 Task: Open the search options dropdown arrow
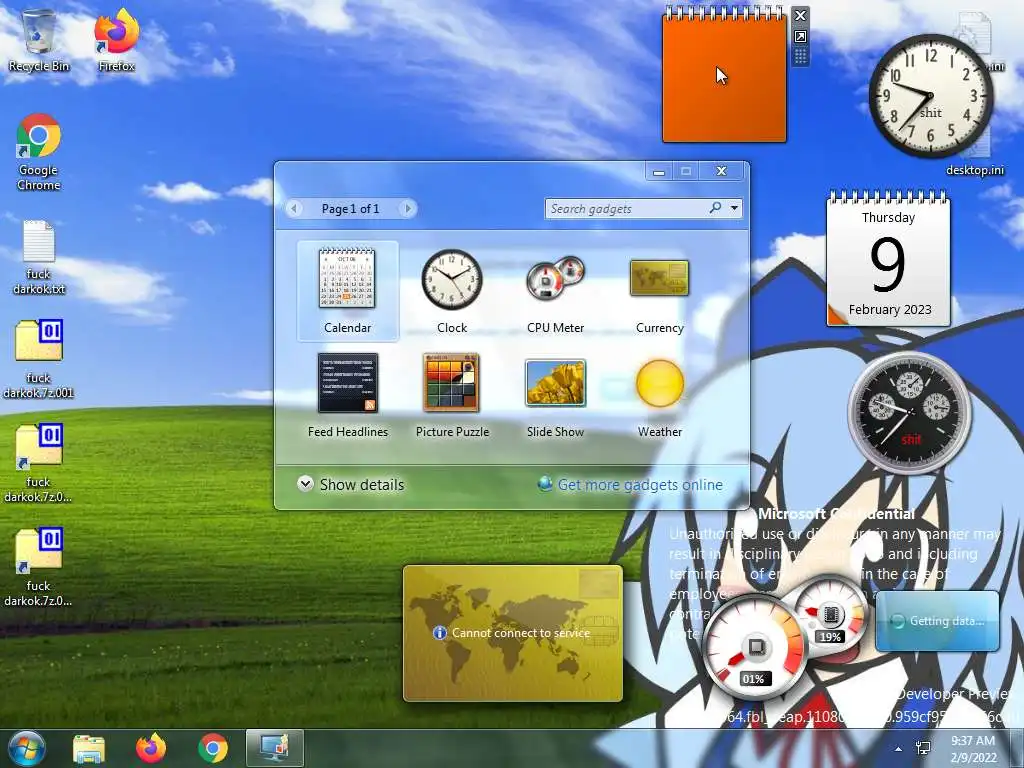point(735,208)
